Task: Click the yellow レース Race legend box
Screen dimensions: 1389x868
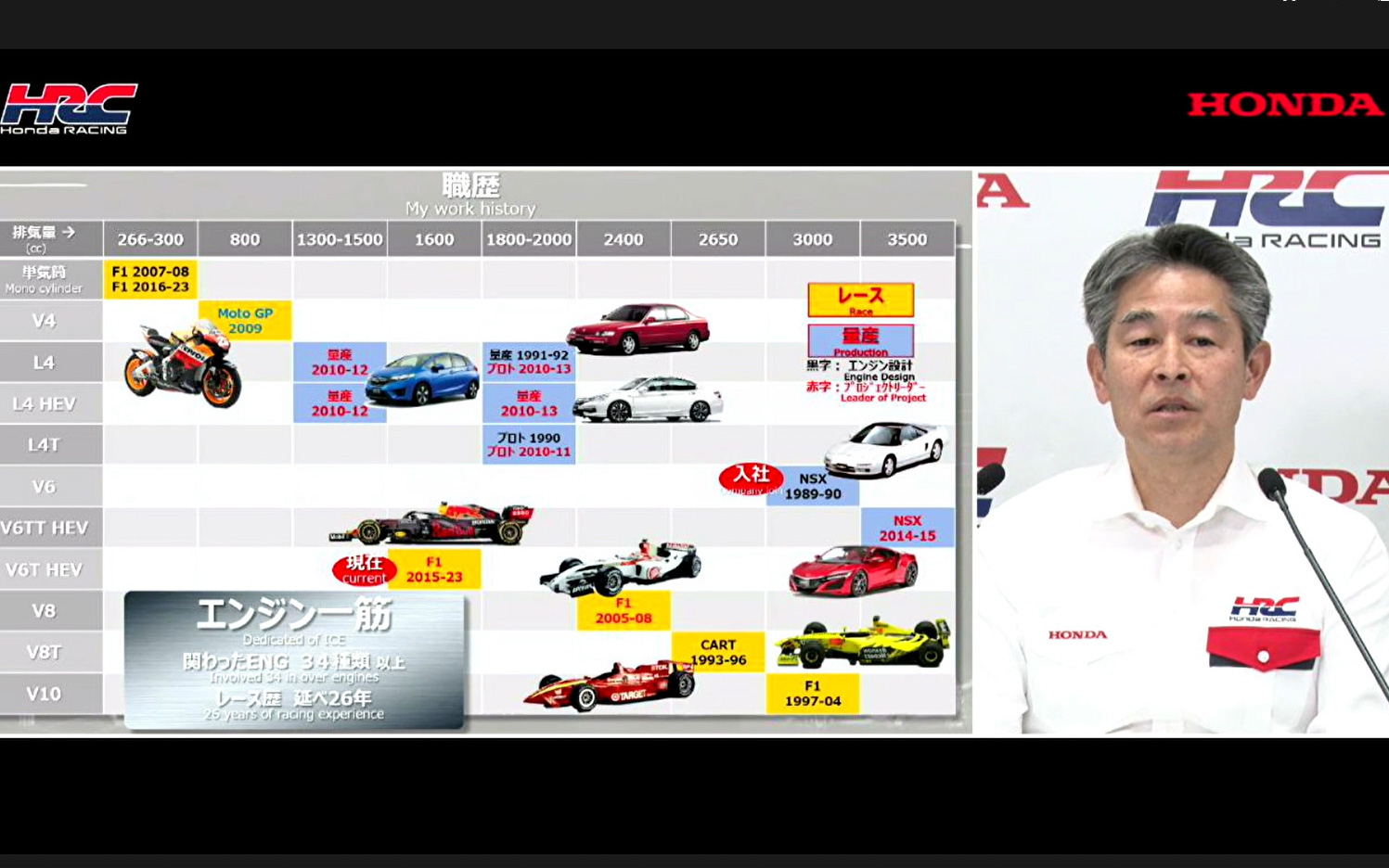Action: (x=861, y=300)
